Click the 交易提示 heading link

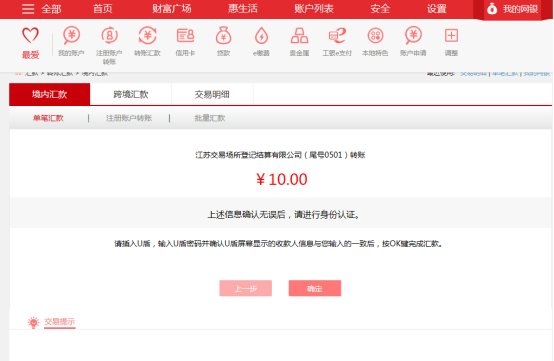pos(59,321)
